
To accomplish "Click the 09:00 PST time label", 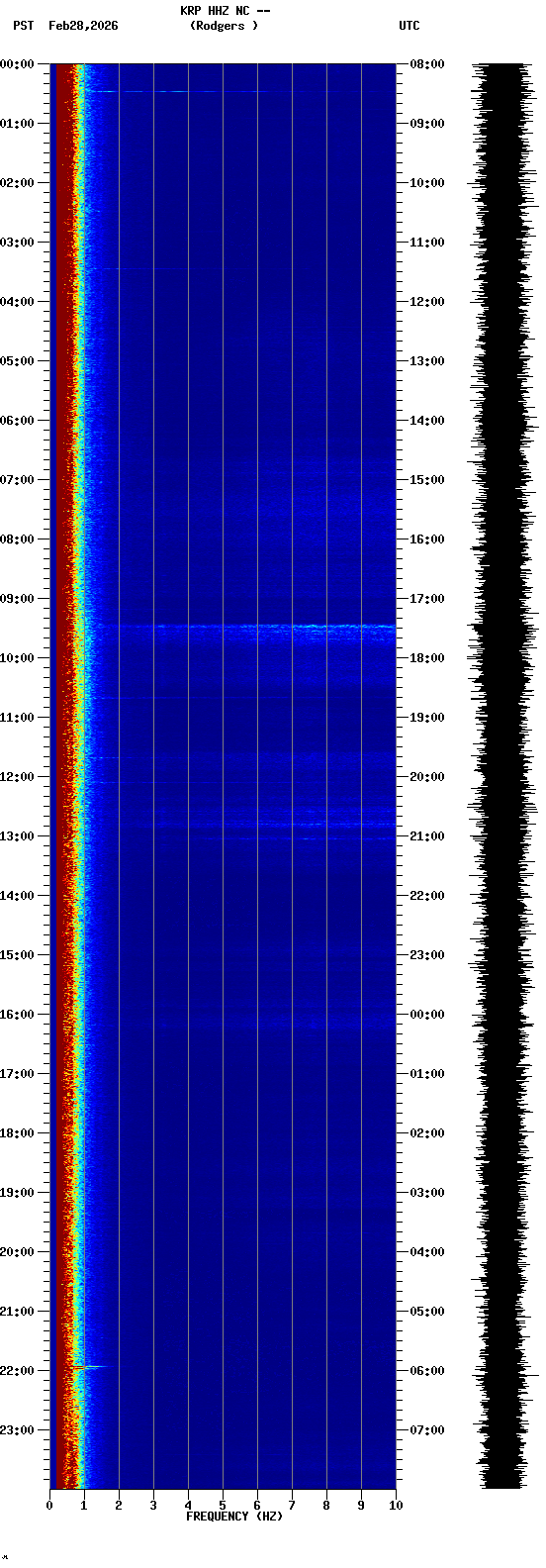I will pyautogui.click(x=17, y=599).
